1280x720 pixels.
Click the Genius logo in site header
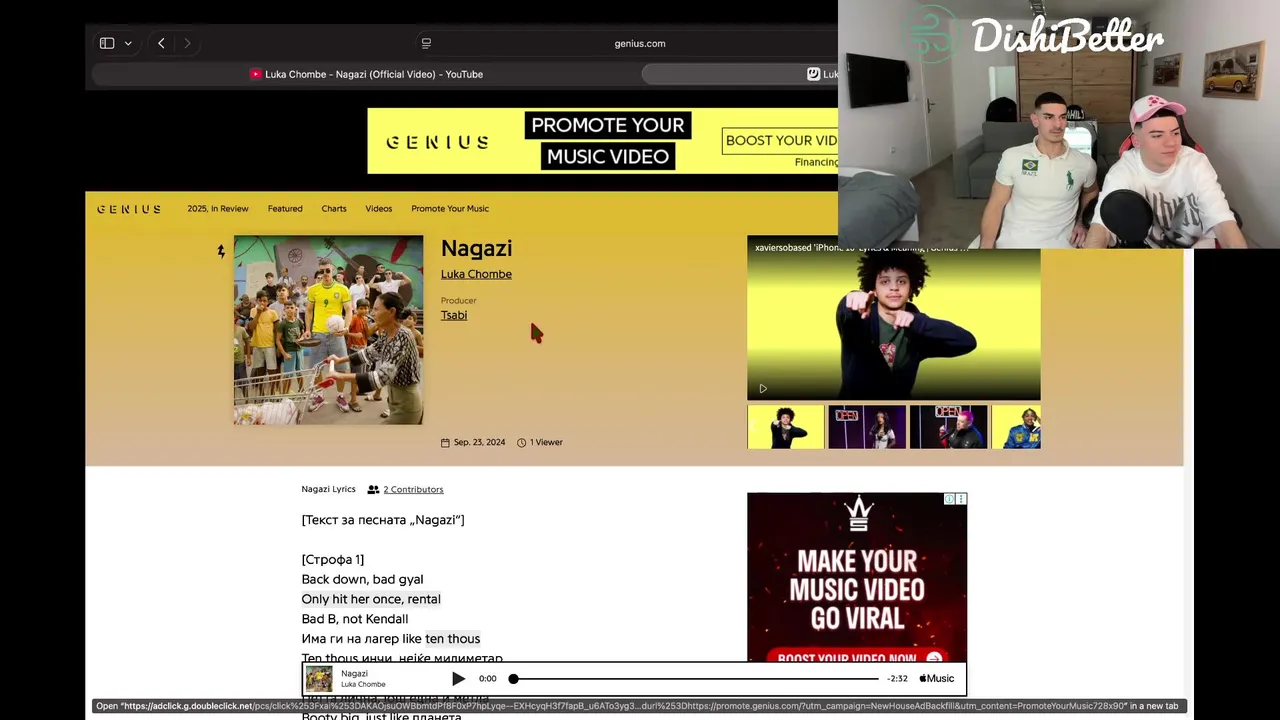coord(129,209)
